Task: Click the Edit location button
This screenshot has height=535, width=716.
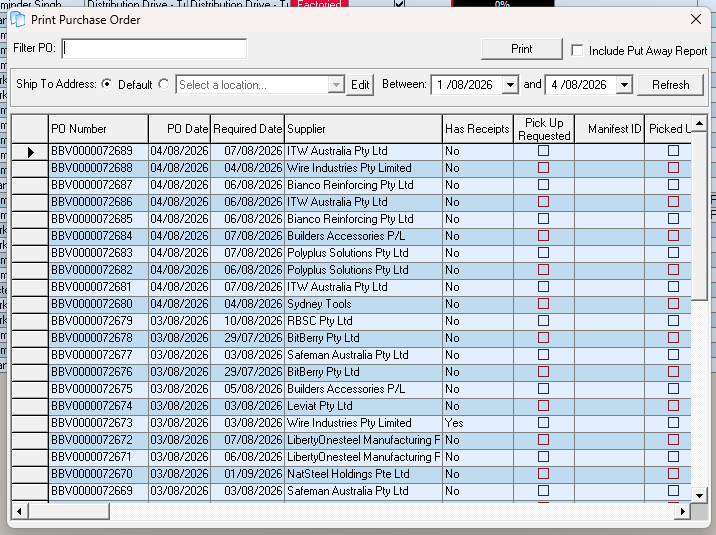Action: click(360, 85)
